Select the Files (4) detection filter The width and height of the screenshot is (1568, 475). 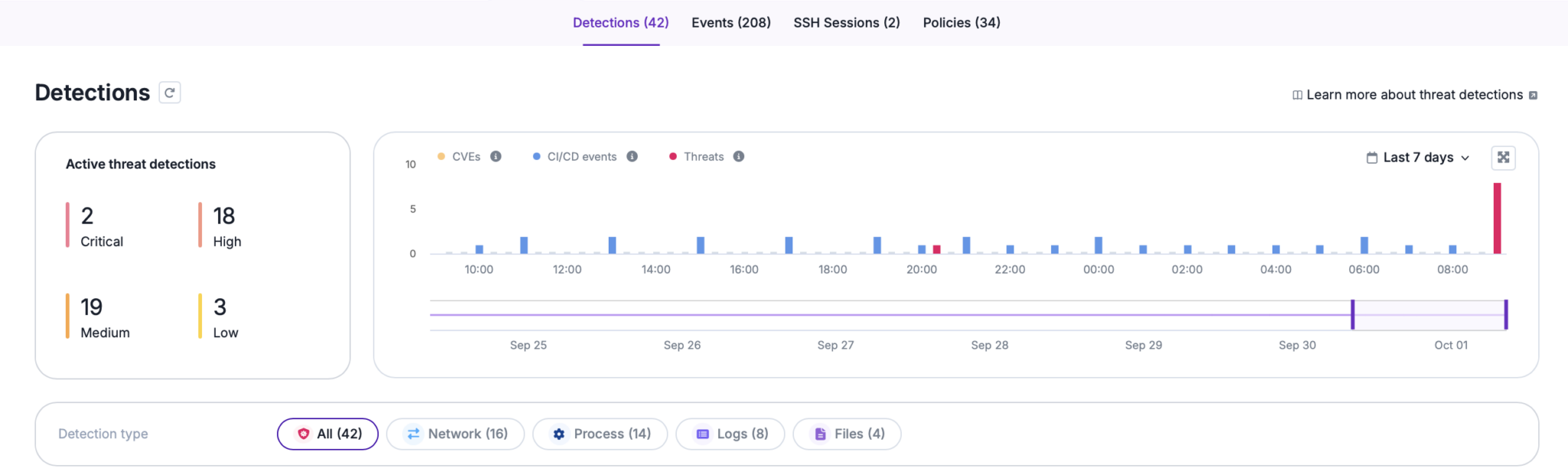pyautogui.click(x=847, y=434)
